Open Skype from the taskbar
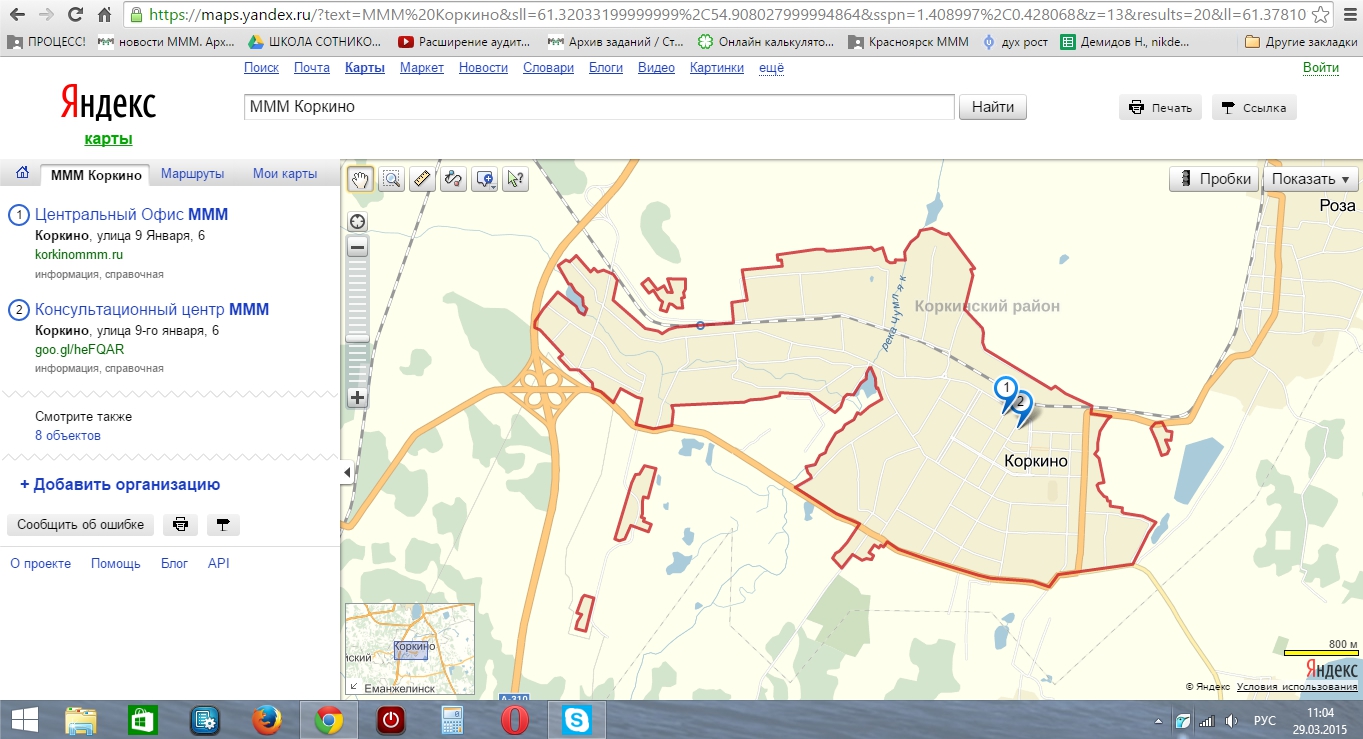Image resolution: width=1363 pixels, height=739 pixels. click(x=576, y=720)
